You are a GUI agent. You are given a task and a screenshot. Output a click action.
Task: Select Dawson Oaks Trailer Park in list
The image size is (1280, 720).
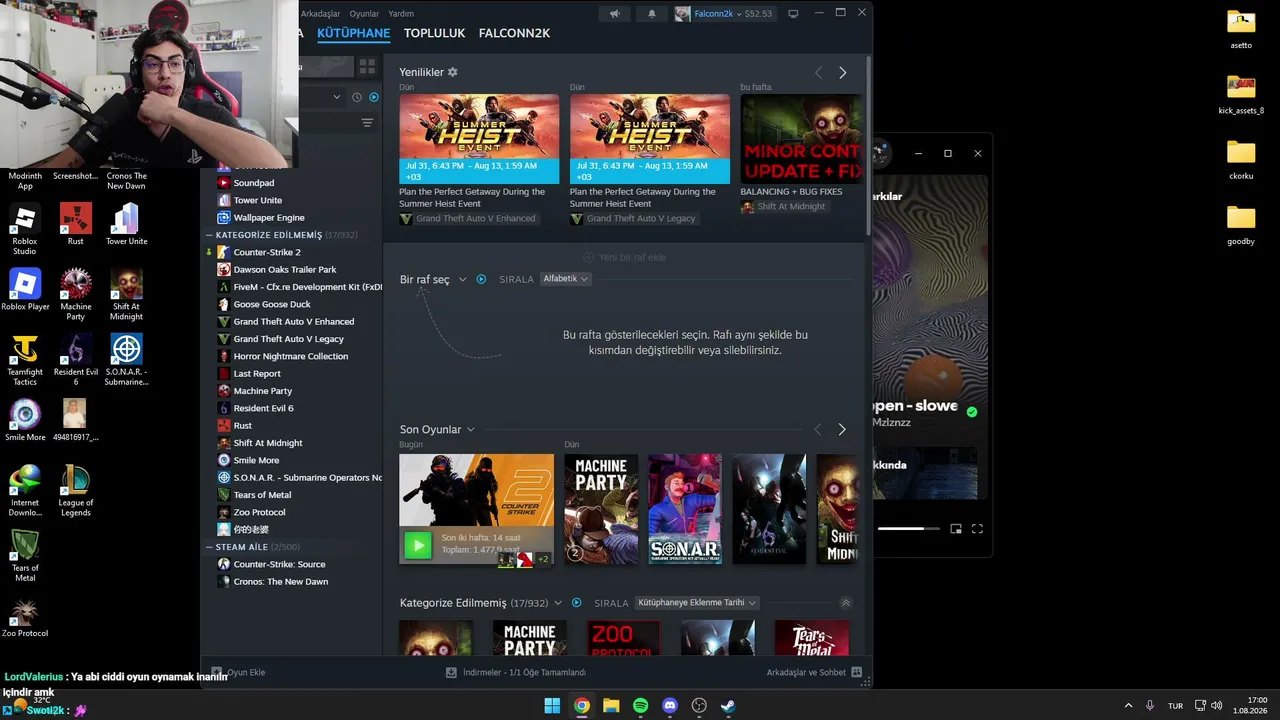pos(285,270)
